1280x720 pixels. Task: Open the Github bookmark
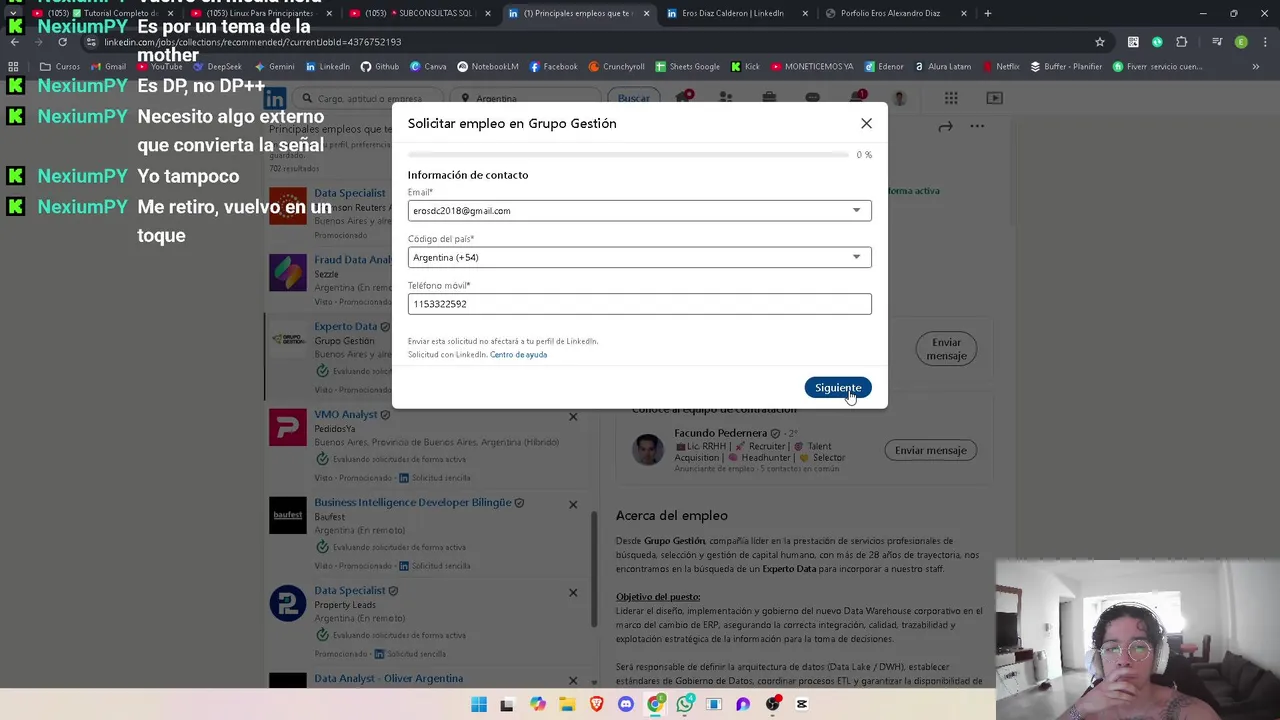379,67
